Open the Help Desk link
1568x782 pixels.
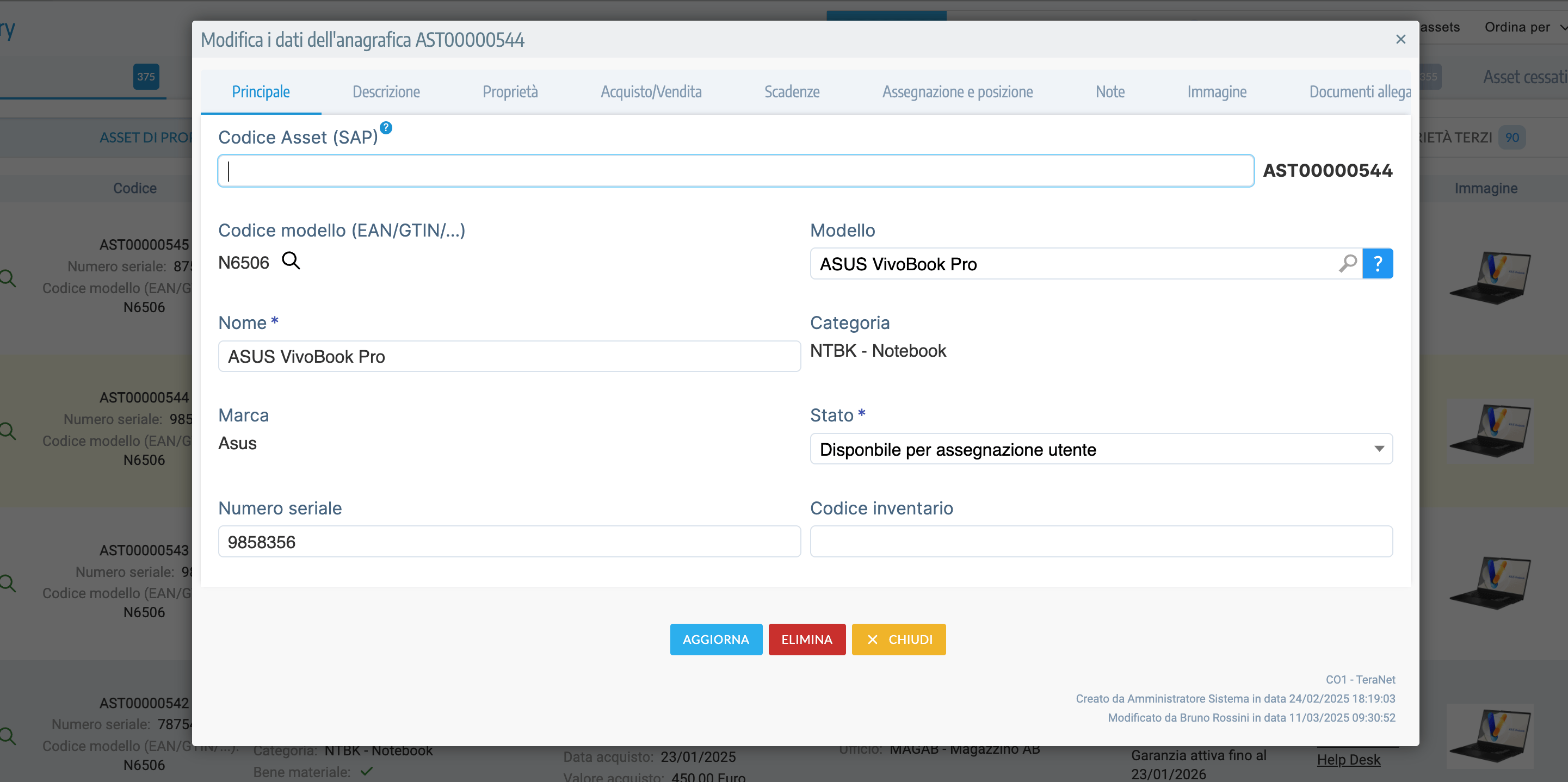(x=1348, y=760)
